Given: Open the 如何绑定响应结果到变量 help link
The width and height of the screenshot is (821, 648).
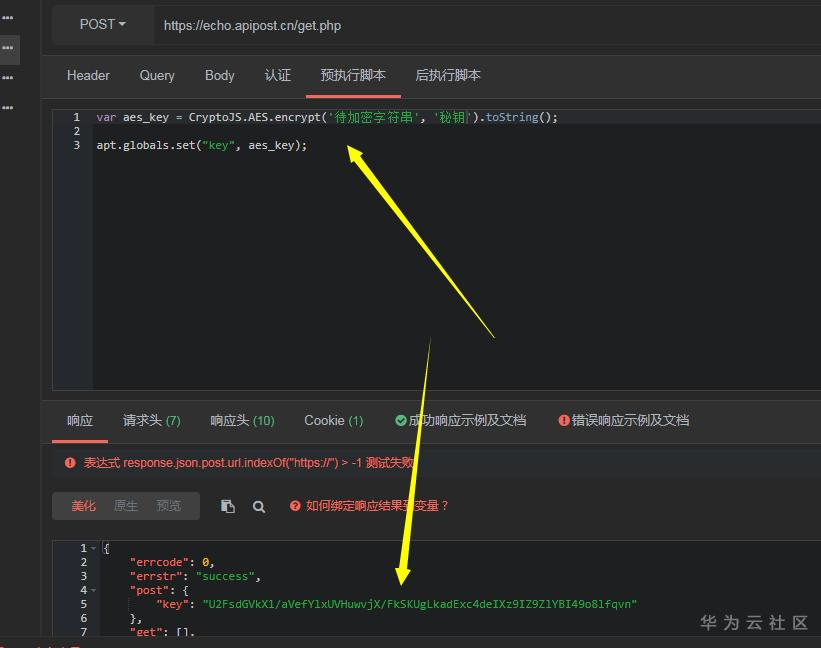Looking at the screenshot, I should click(x=377, y=506).
